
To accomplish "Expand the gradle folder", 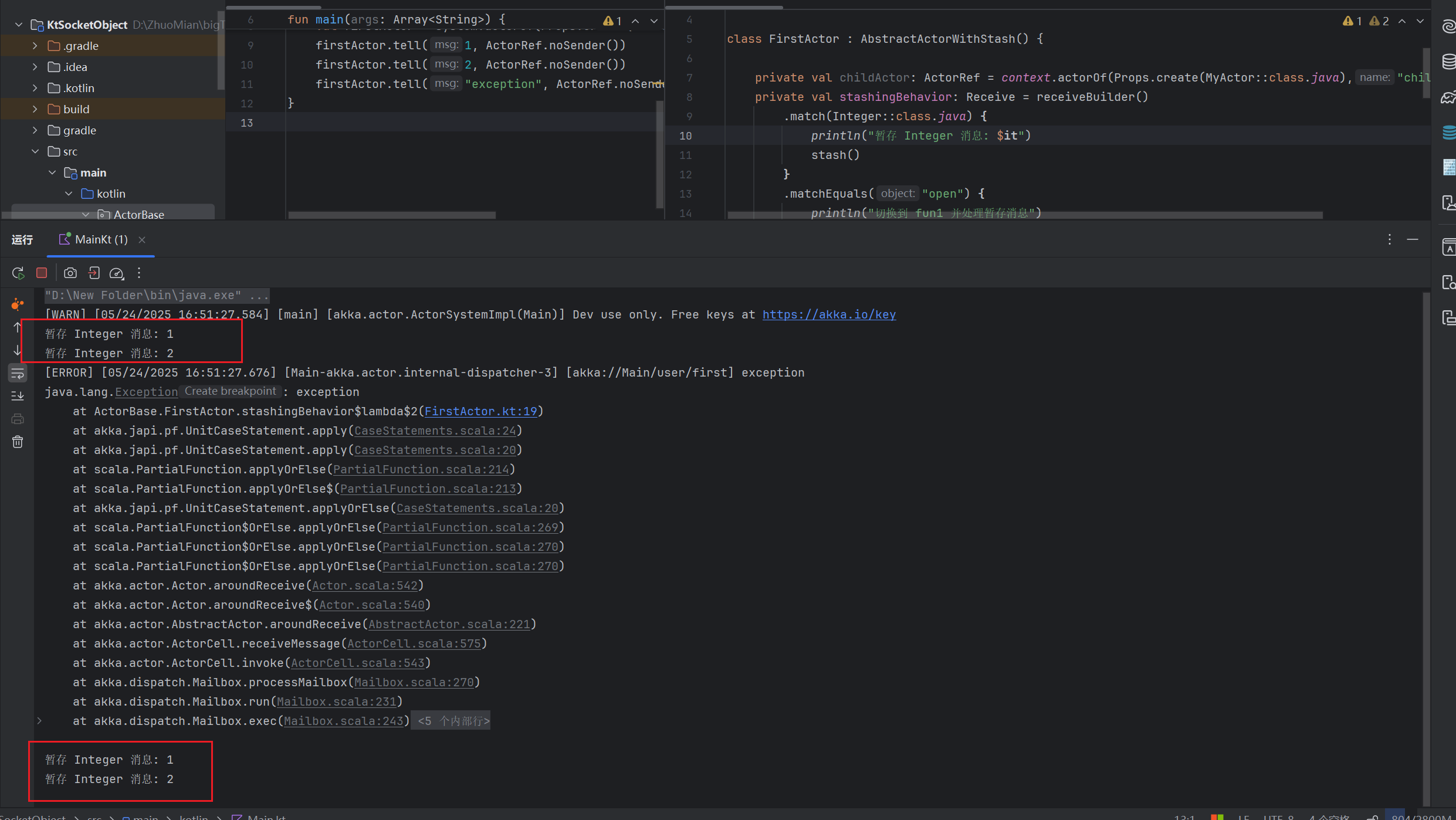I will (x=35, y=130).
